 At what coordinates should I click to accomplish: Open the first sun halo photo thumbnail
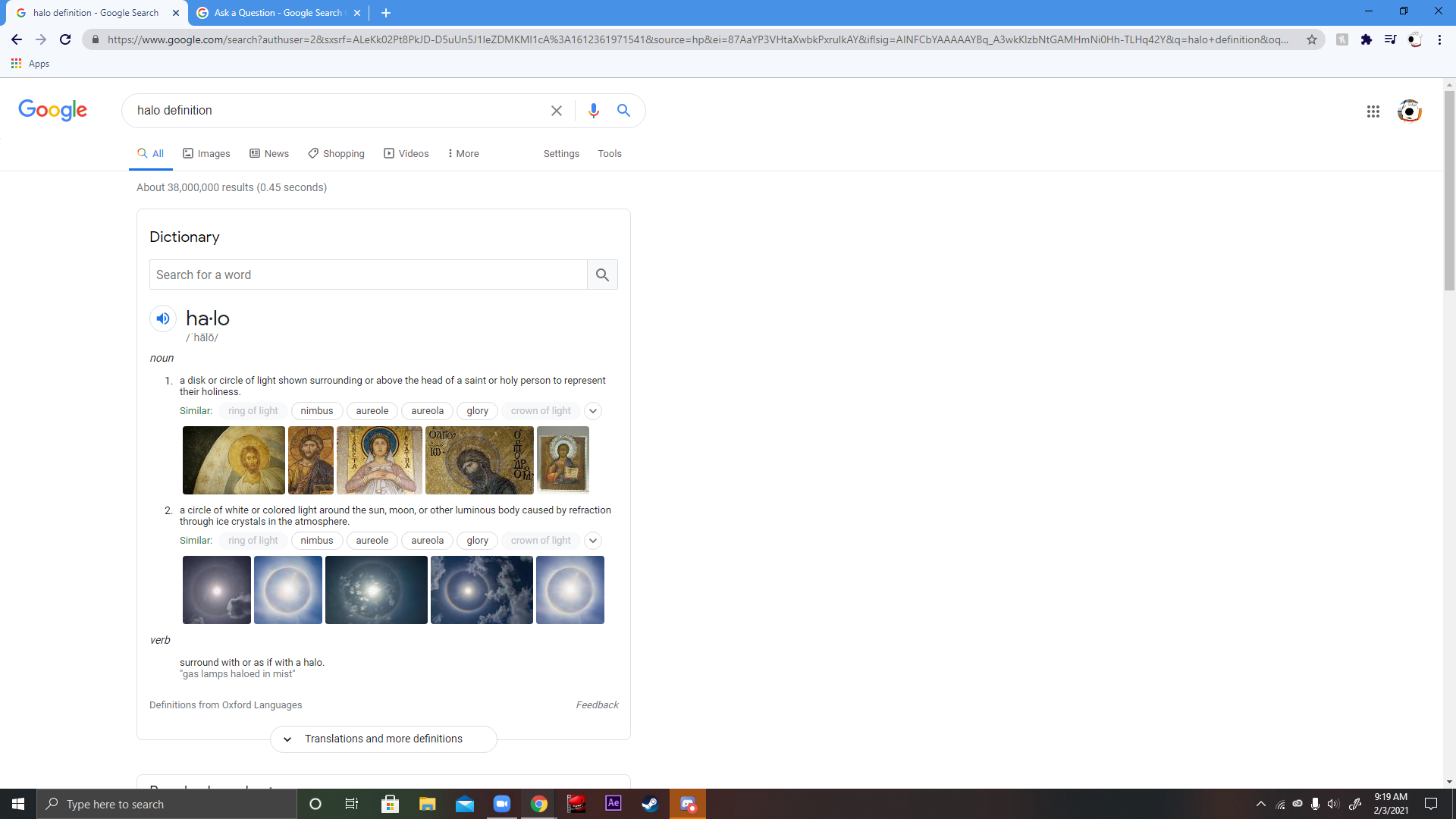point(217,590)
